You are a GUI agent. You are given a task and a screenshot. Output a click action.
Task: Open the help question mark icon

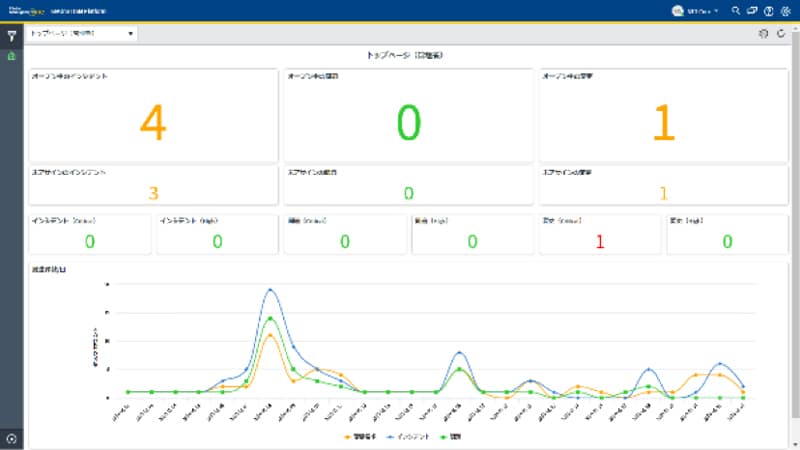click(768, 11)
